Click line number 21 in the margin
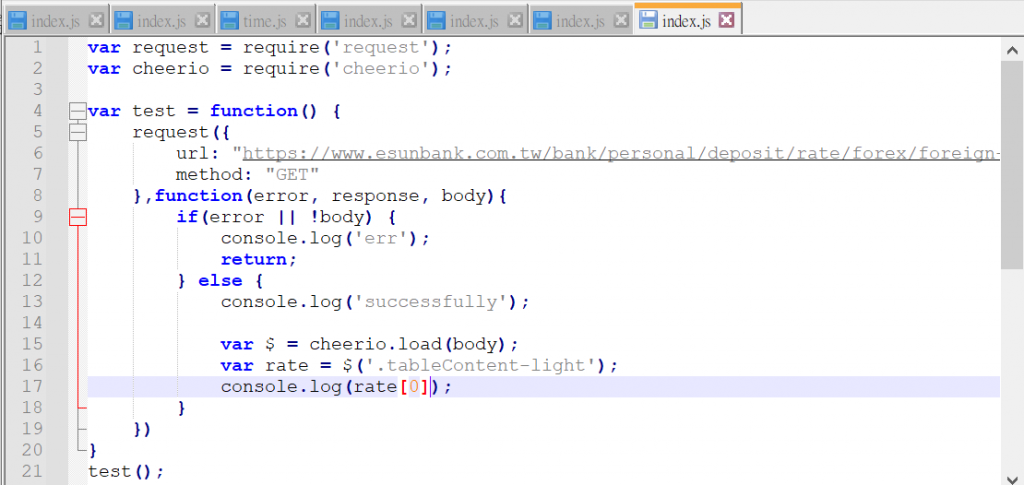1024x485 pixels. point(32,471)
